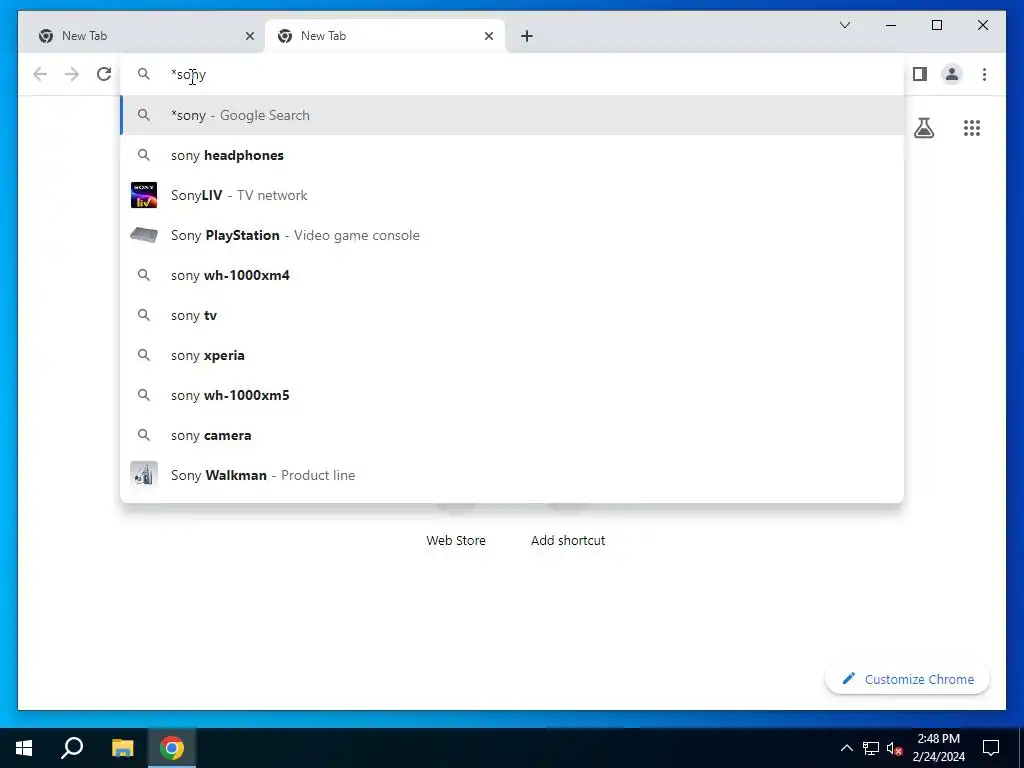
Task: Click search icon beside '*sony - Google Search'
Action: click(x=144, y=115)
